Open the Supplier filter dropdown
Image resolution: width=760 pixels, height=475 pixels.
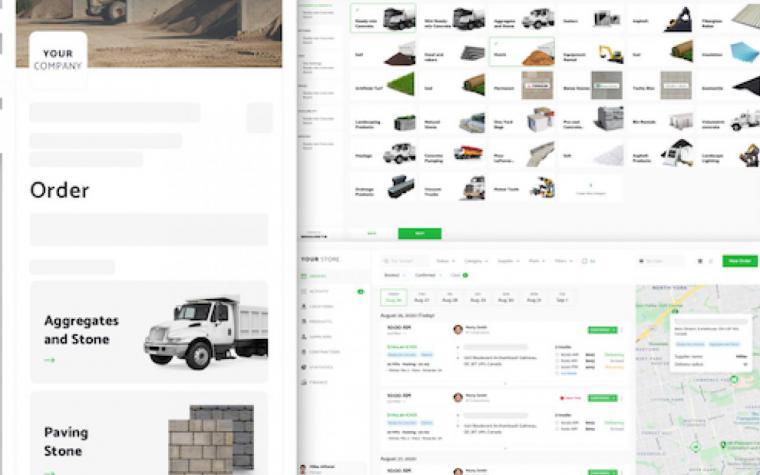point(508,261)
